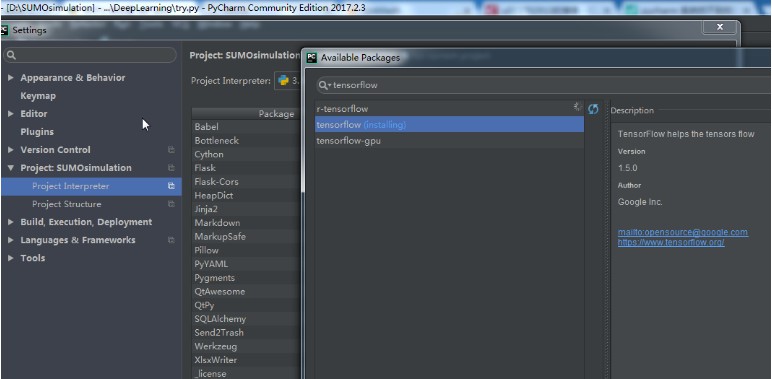This screenshot has width=772, height=379.
Task: Click the magnifier icon in Settings search box
Action: [12, 55]
